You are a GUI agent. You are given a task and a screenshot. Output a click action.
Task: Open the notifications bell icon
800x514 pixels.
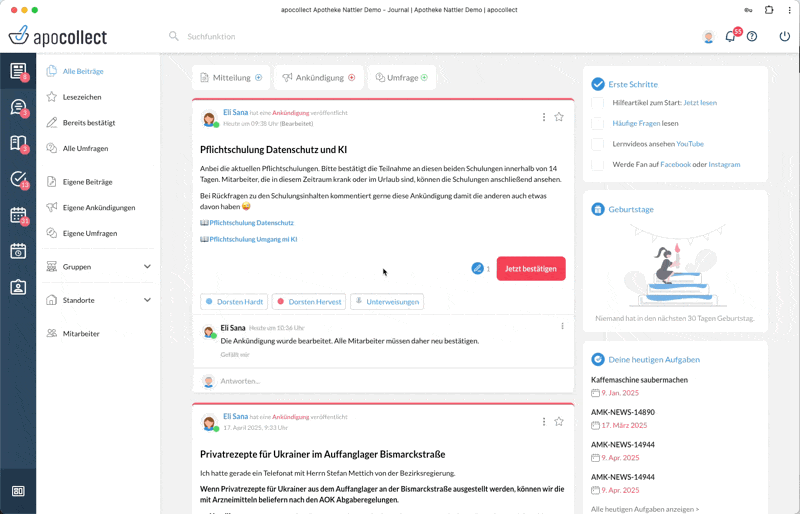pos(730,37)
